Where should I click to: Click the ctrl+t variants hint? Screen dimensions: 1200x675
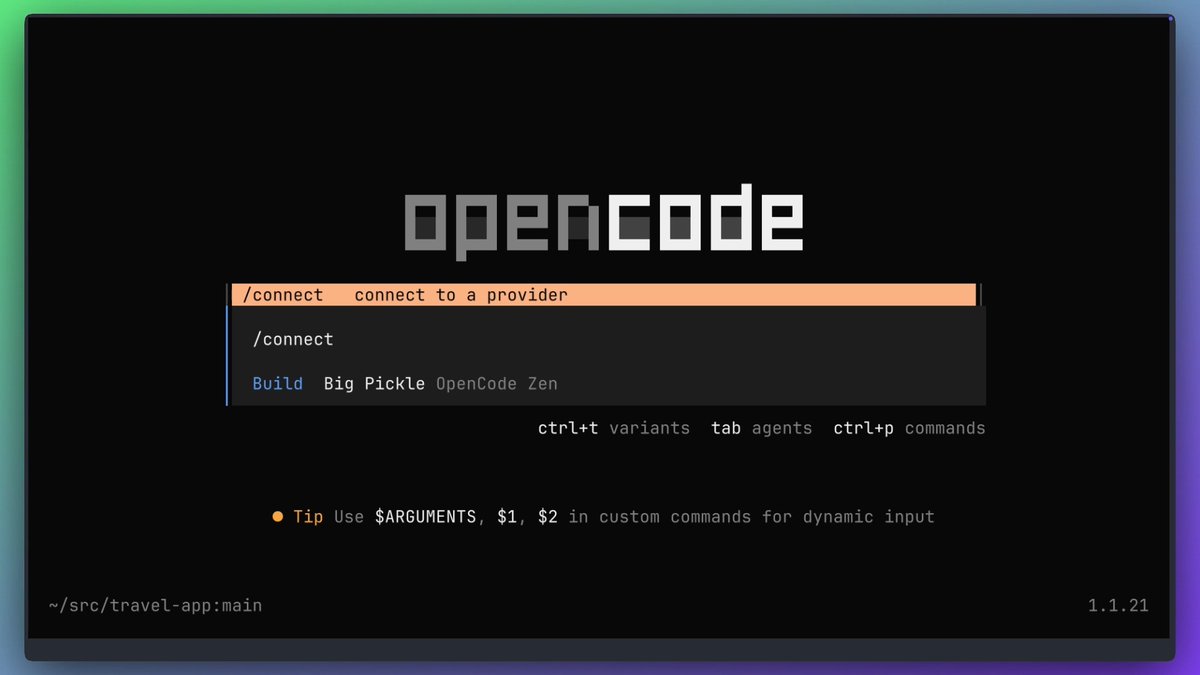coord(614,428)
